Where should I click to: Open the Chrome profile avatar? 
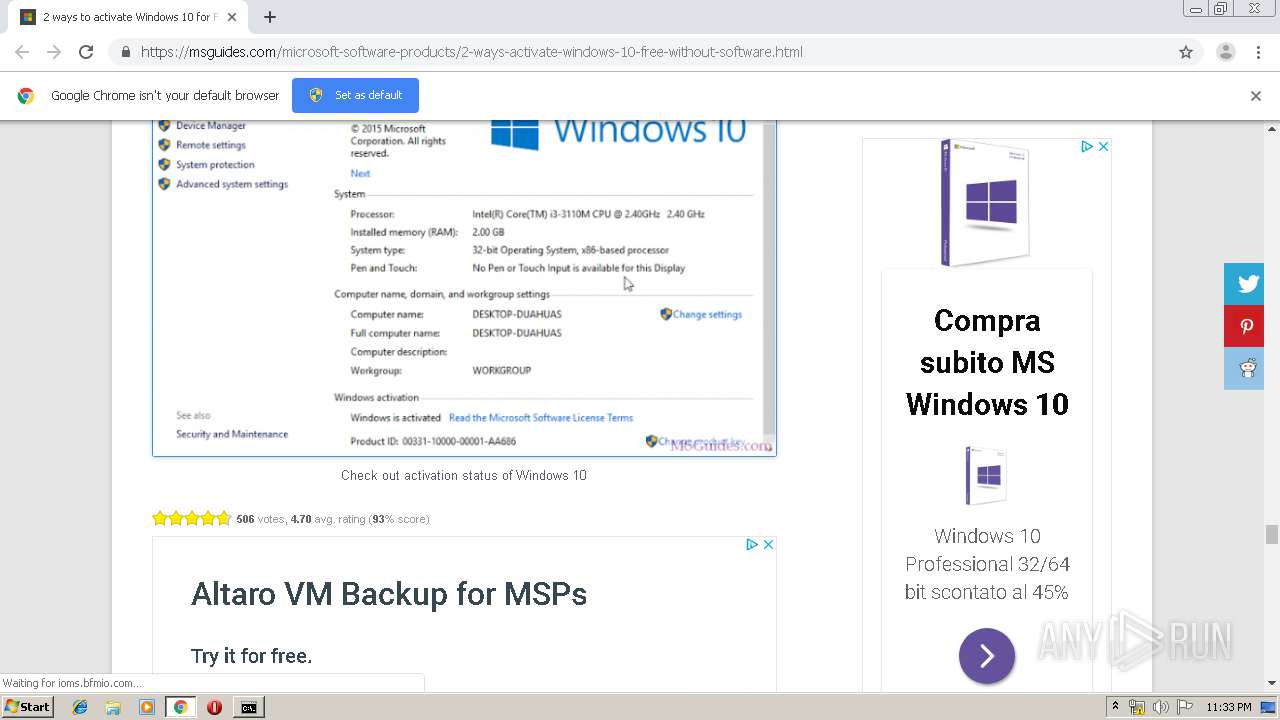pyautogui.click(x=1225, y=52)
